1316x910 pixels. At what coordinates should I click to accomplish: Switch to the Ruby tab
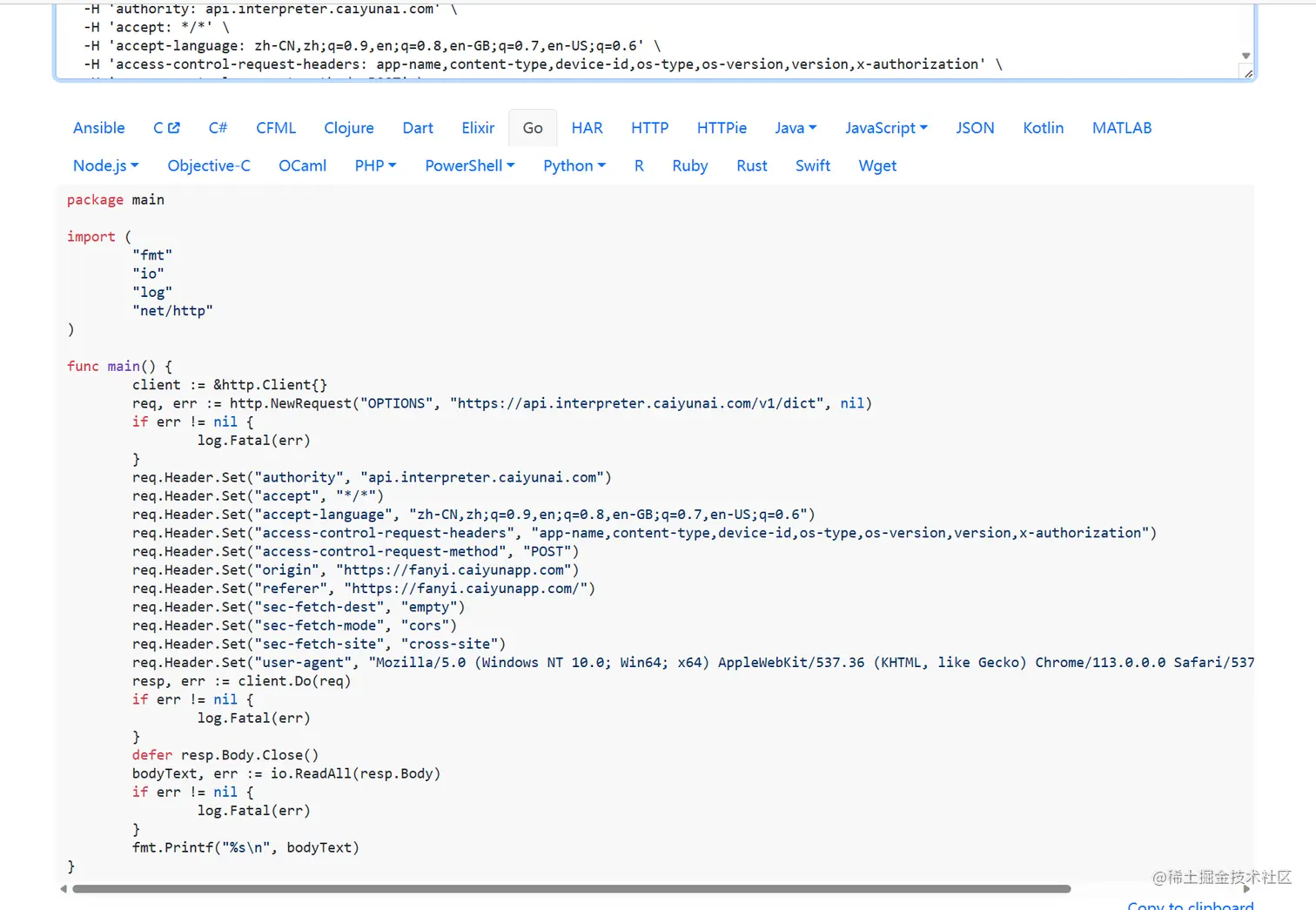pyautogui.click(x=690, y=165)
